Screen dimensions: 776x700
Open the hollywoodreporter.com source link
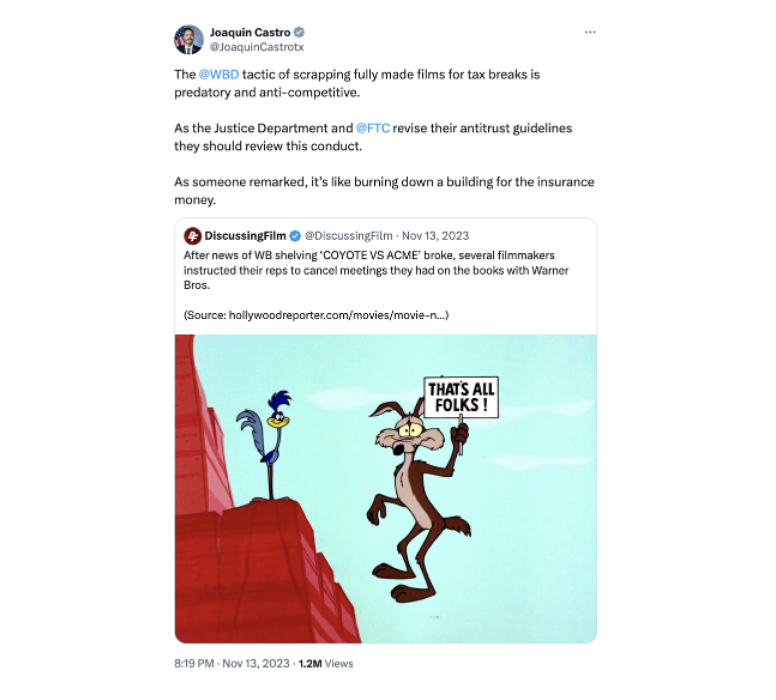[338, 315]
